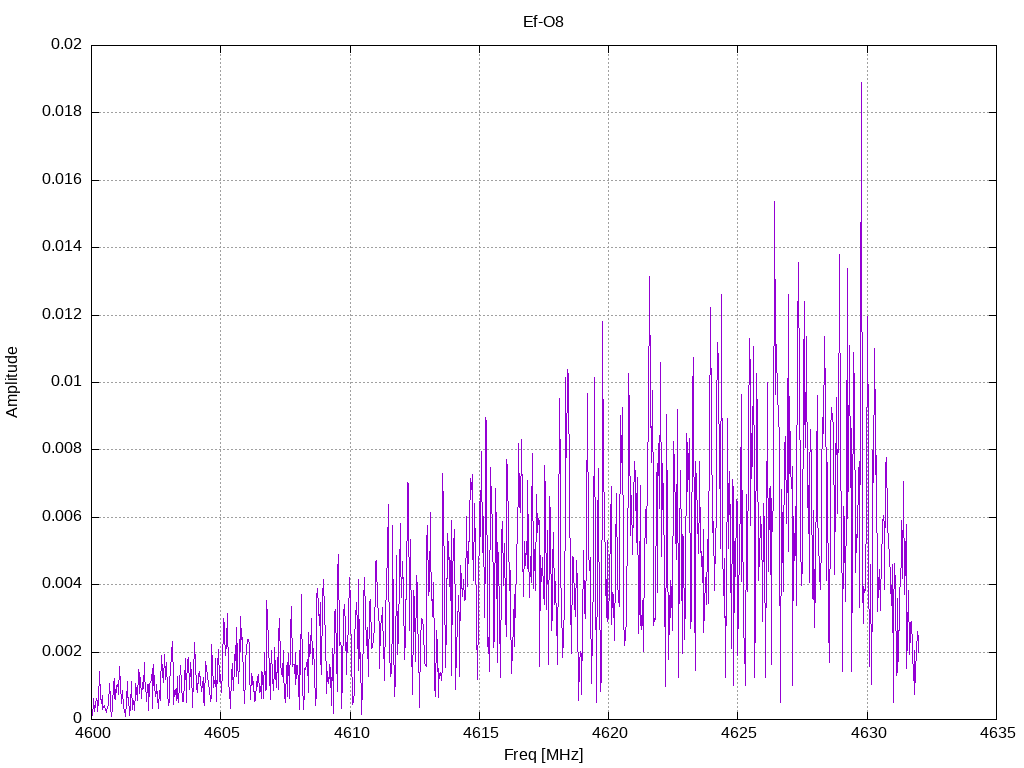Click the 4600 x-axis tick label
This screenshot has height=768, width=1024.
[92, 733]
